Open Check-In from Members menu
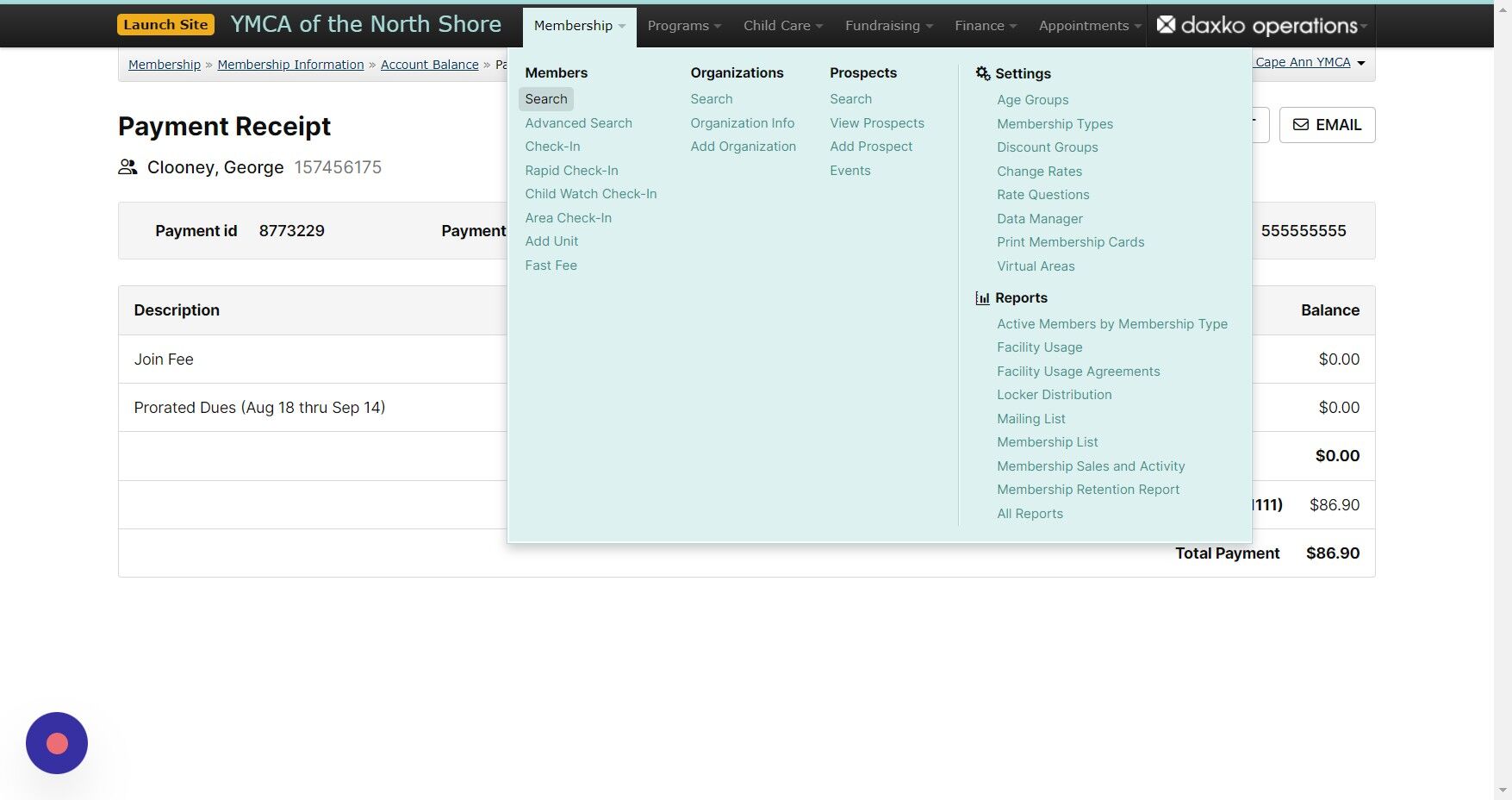Viewport: 1512px width, 800px height. tap(553, 147)
